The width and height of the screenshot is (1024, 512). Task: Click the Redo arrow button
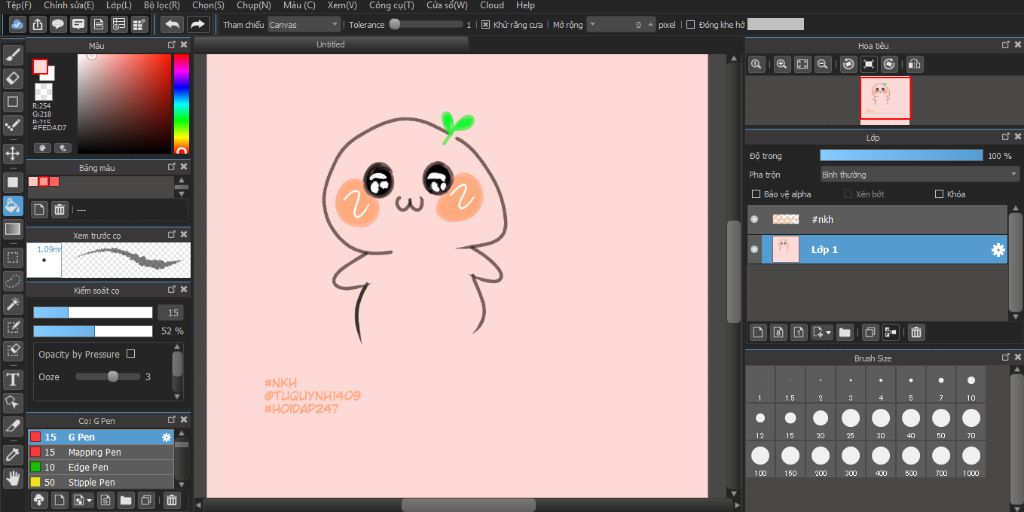coord(197,25)
